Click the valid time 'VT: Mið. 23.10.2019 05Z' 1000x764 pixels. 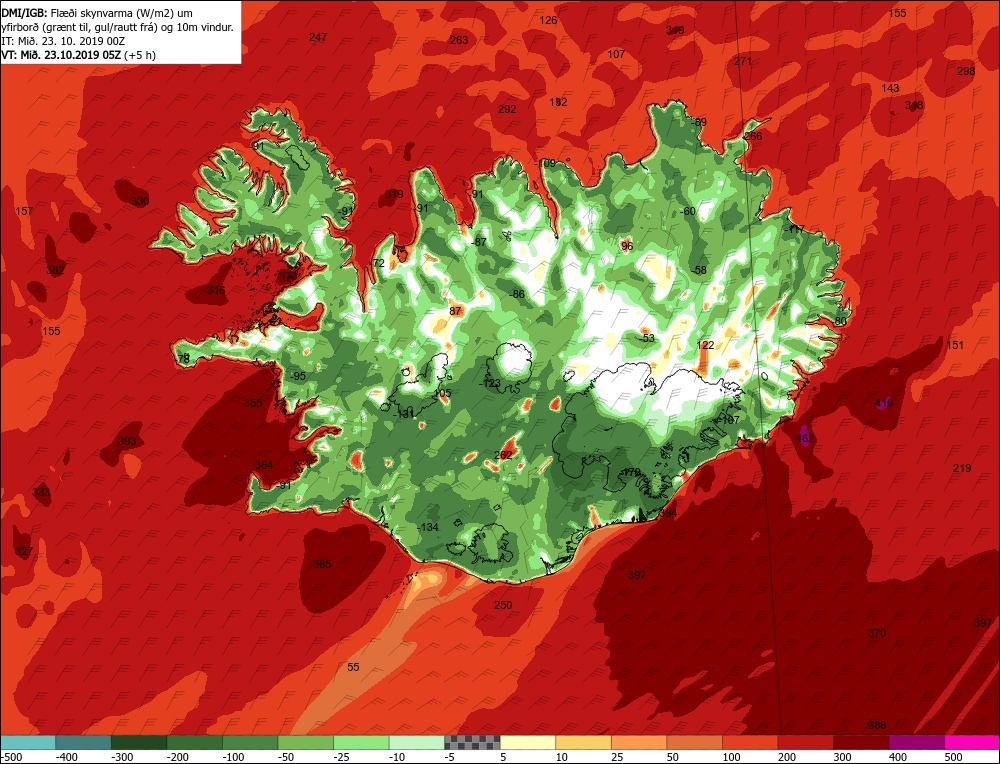[61, 55]
